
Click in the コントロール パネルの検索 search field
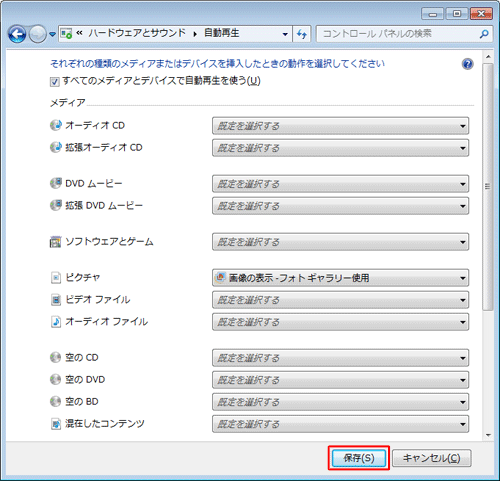point(398,34)
